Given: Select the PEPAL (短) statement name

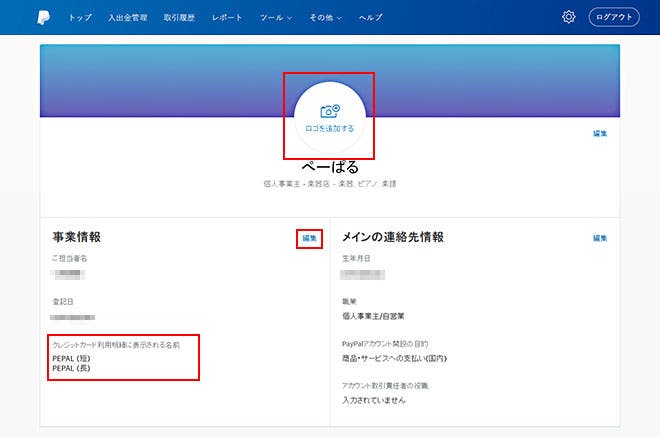Looking at the screenshot, I should (72, 358).
